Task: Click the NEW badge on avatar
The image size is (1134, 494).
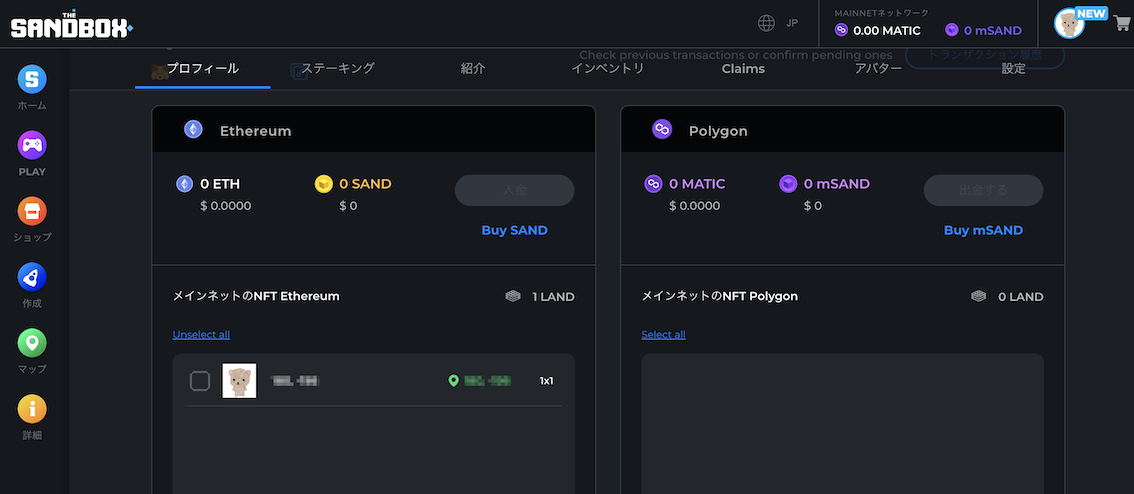Action: pos(1091,13)
